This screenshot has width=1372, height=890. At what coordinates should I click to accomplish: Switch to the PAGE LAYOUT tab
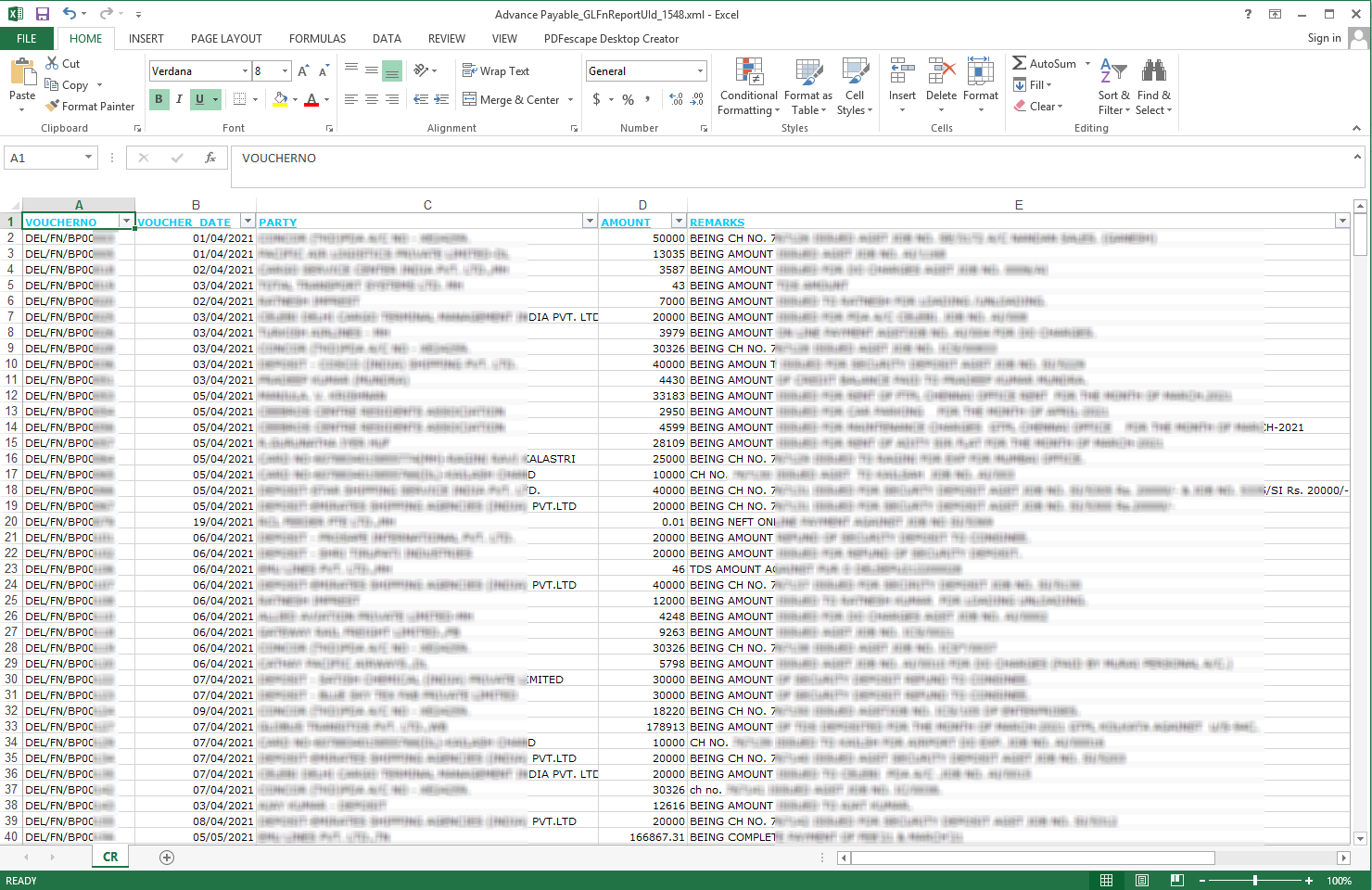pos(226,39)
